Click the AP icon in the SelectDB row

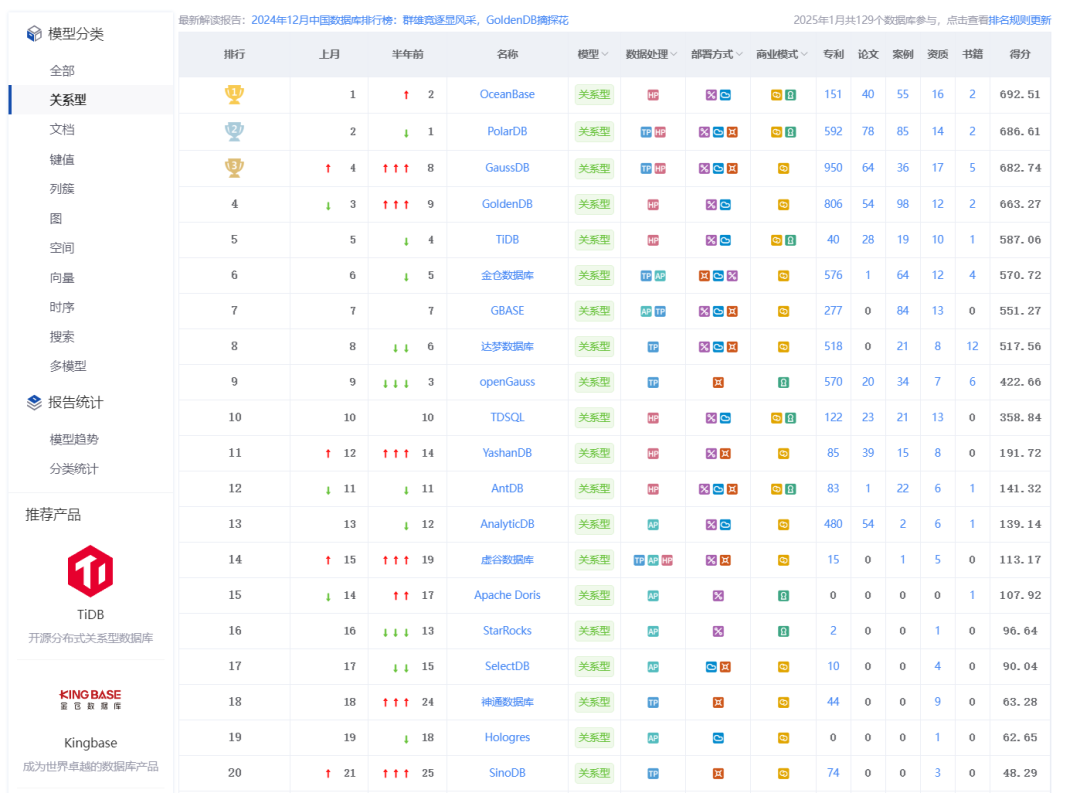coord(653,667)
